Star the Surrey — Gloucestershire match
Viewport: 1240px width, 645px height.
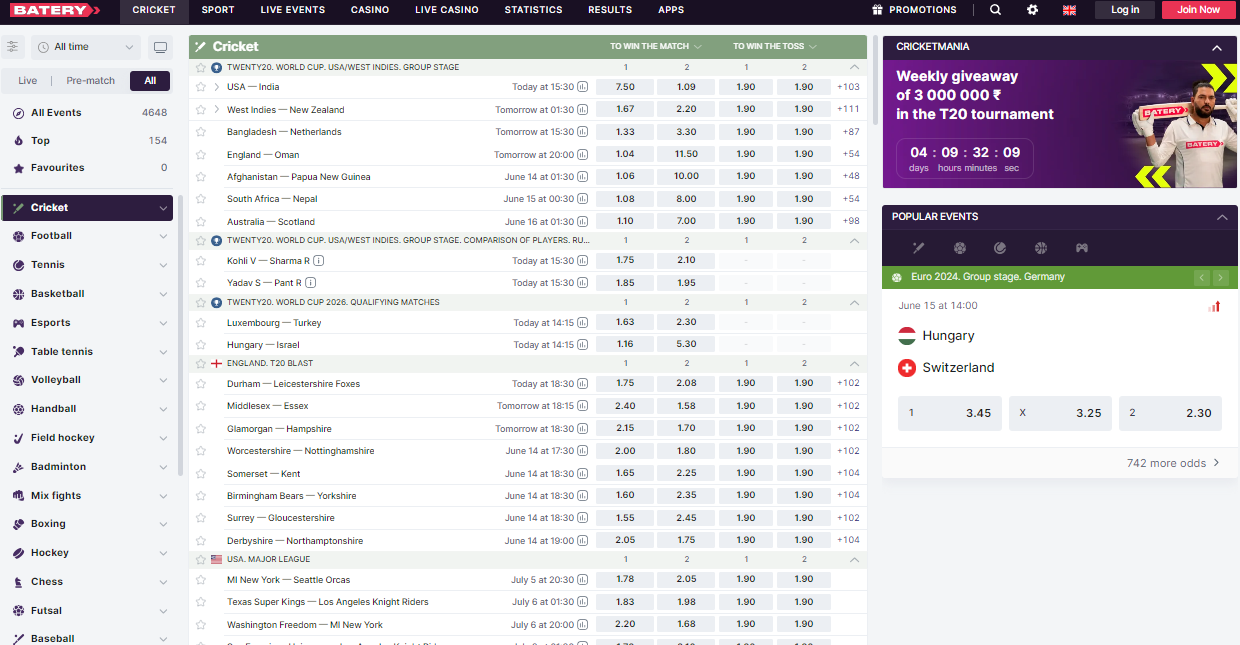(x=201, y=518)
